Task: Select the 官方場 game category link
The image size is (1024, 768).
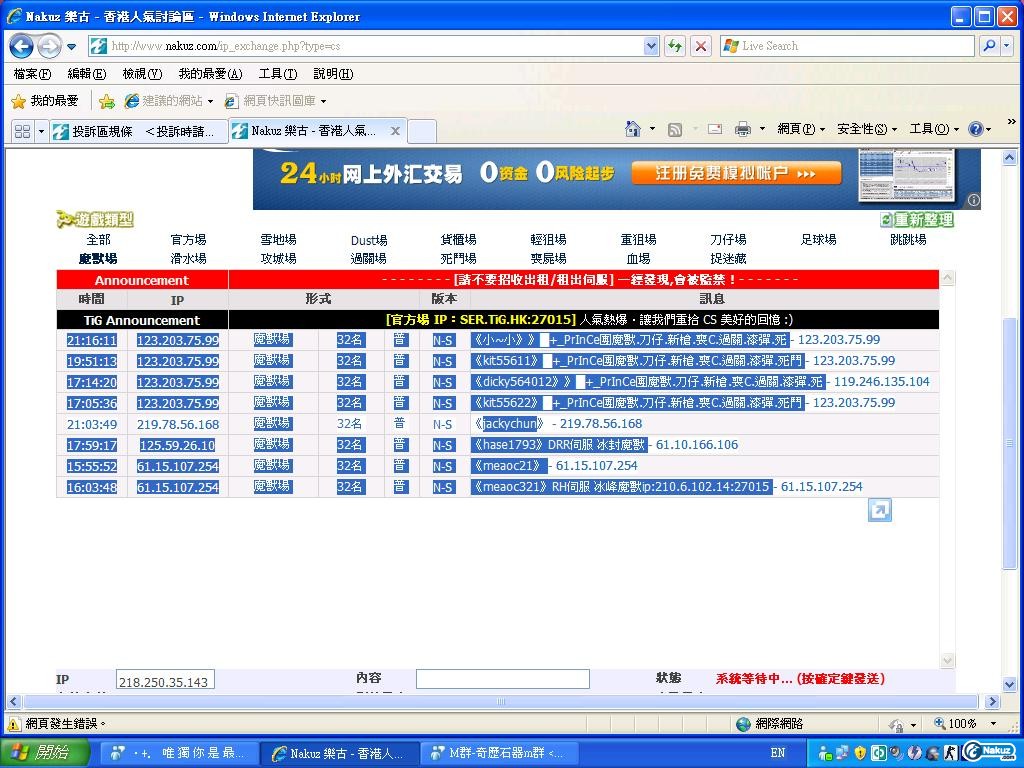Action: (x=188, y=240)
